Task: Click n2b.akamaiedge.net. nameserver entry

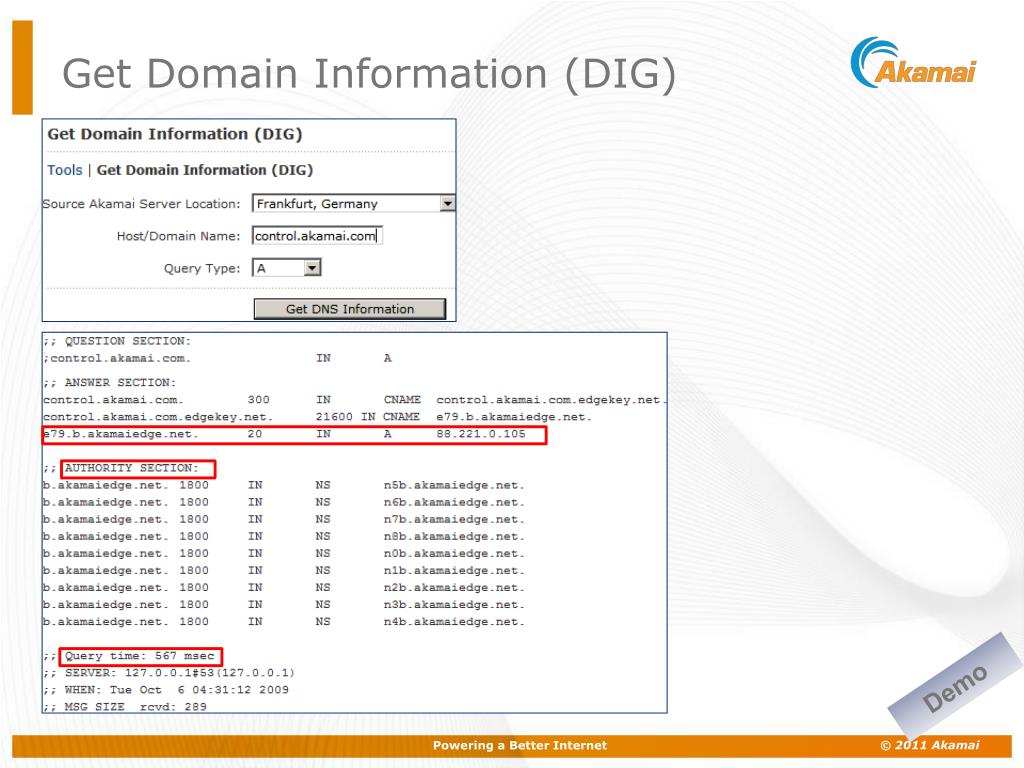Action: (x=454, y=588)
